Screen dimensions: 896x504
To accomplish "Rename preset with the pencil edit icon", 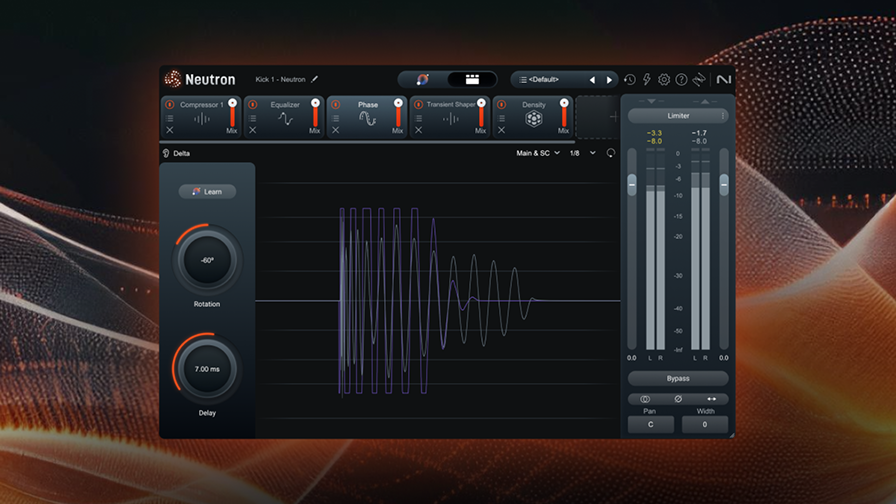I will 314,79.
